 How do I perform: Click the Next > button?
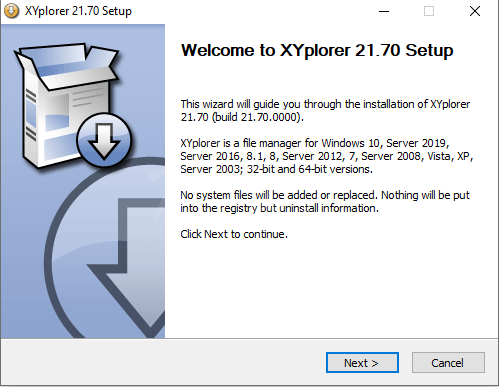tap(362, 362)
